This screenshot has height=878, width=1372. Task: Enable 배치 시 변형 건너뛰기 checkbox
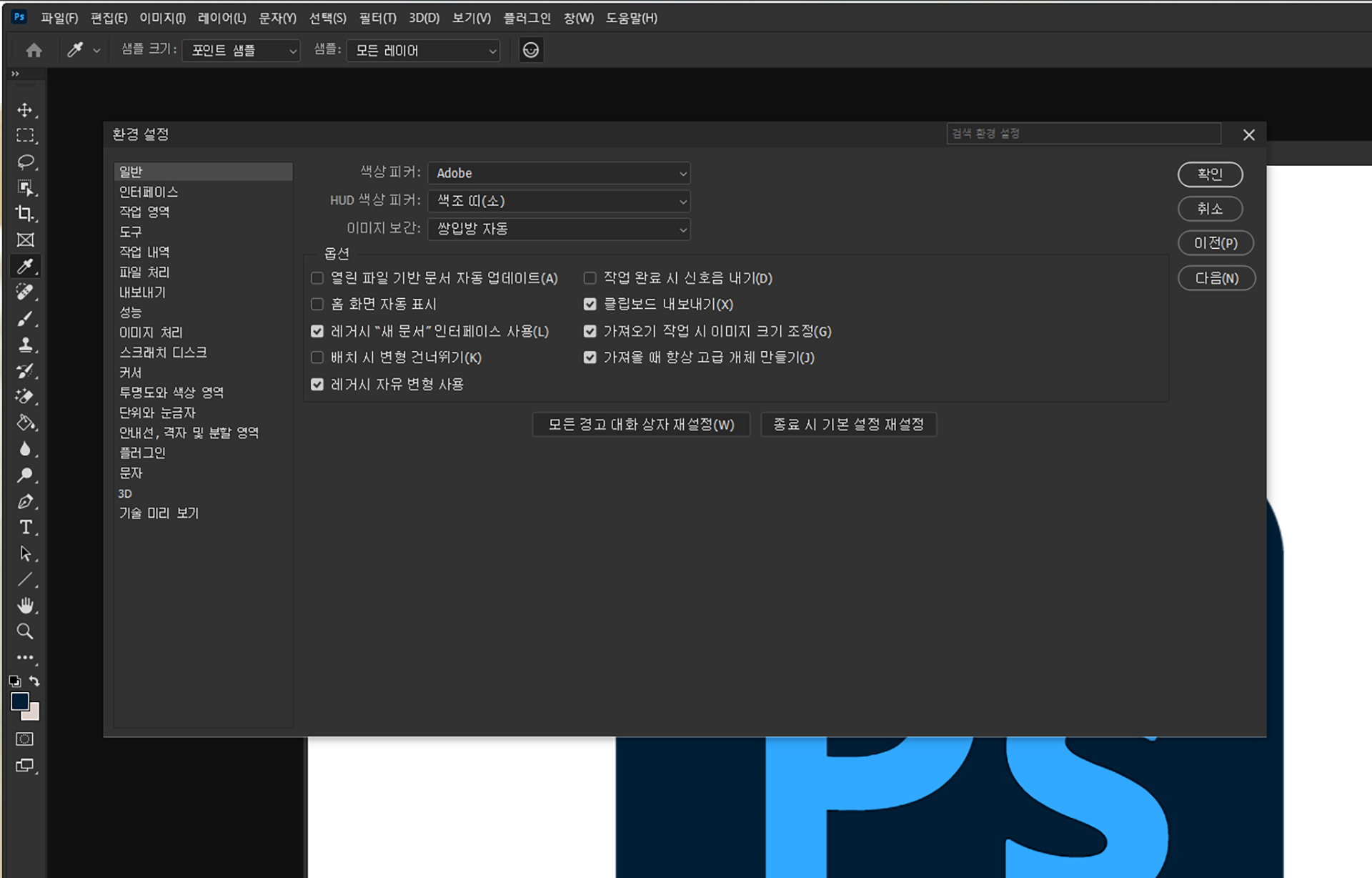pyautogui.click(x=317, y=357)
